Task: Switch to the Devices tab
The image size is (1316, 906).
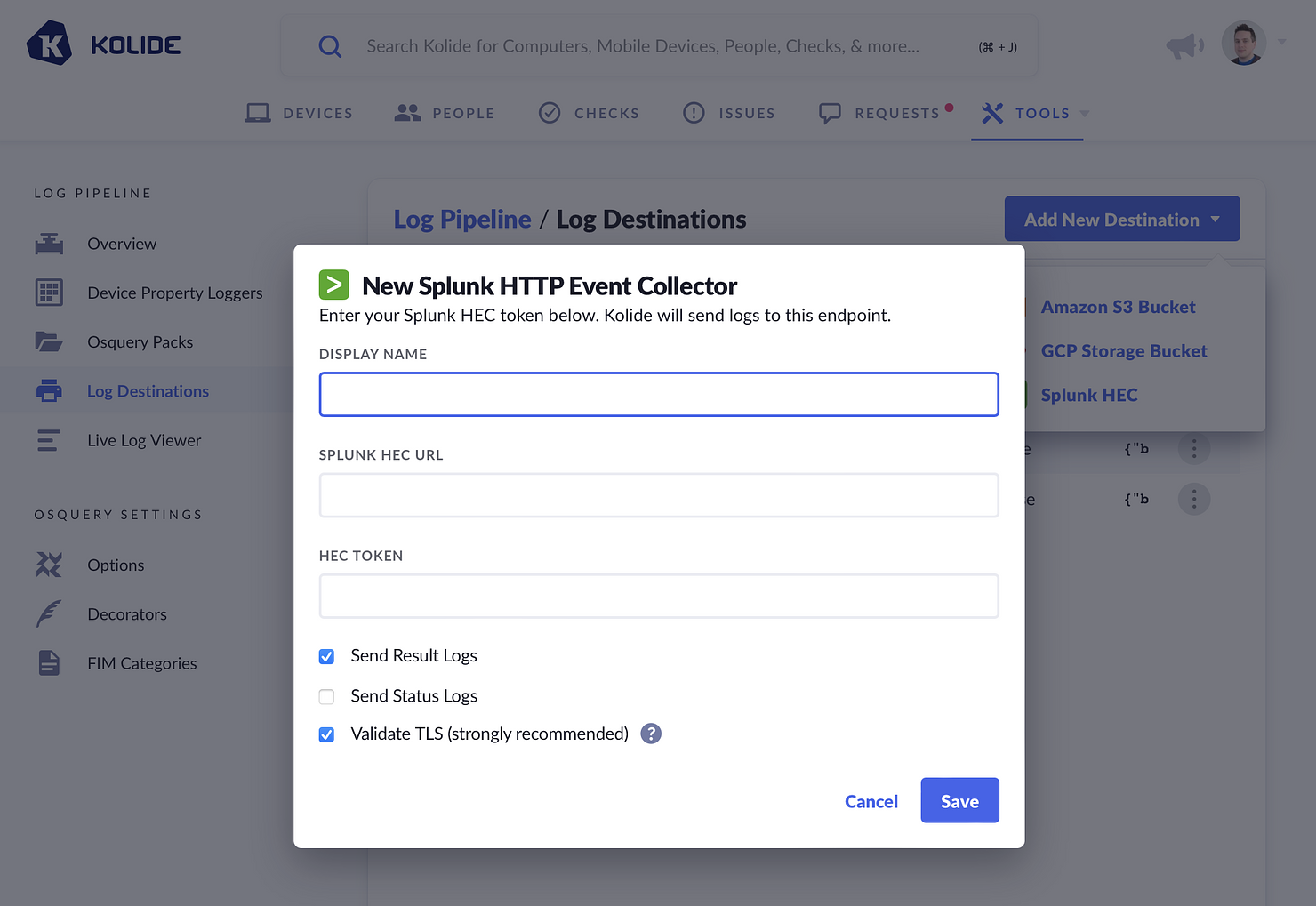Action: click(x=299, y=113)
